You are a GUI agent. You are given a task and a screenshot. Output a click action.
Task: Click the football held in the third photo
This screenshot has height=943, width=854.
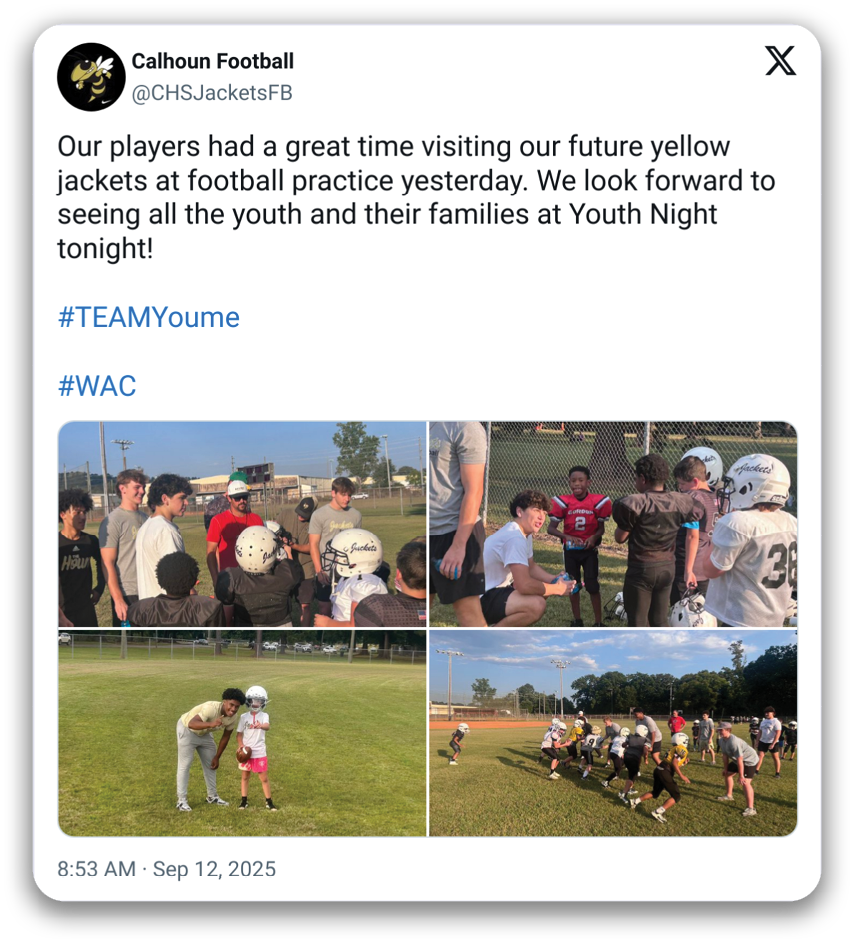244,754
